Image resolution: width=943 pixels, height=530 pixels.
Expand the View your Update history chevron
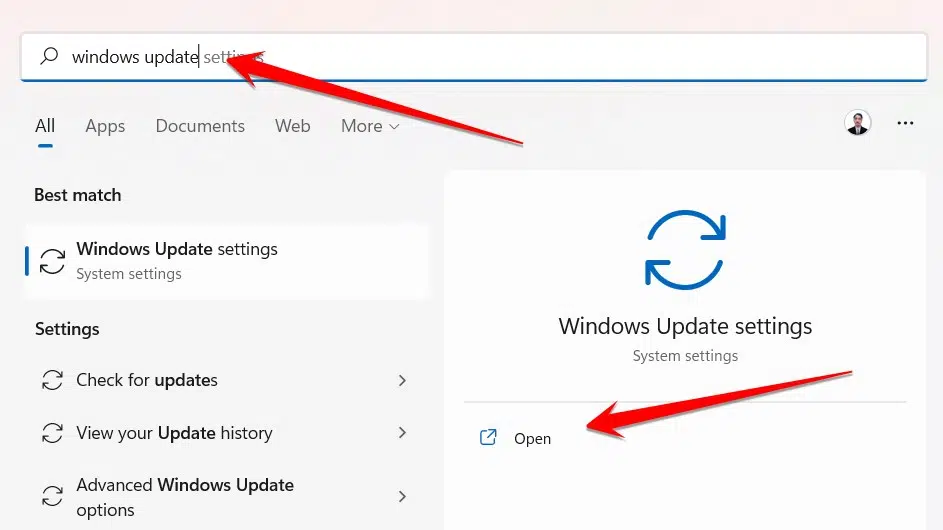pyautogui.click(x=402, y=433)
